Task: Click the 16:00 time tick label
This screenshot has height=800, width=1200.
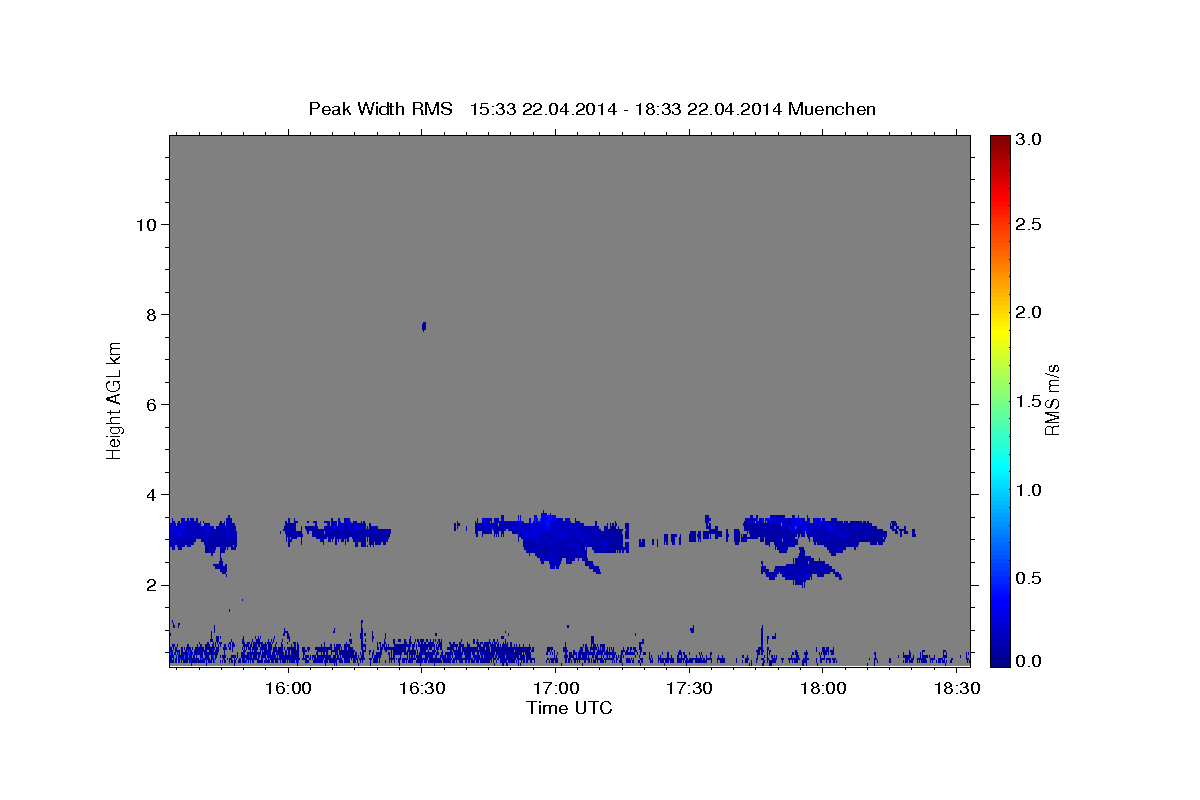Action: pos(288,688)
